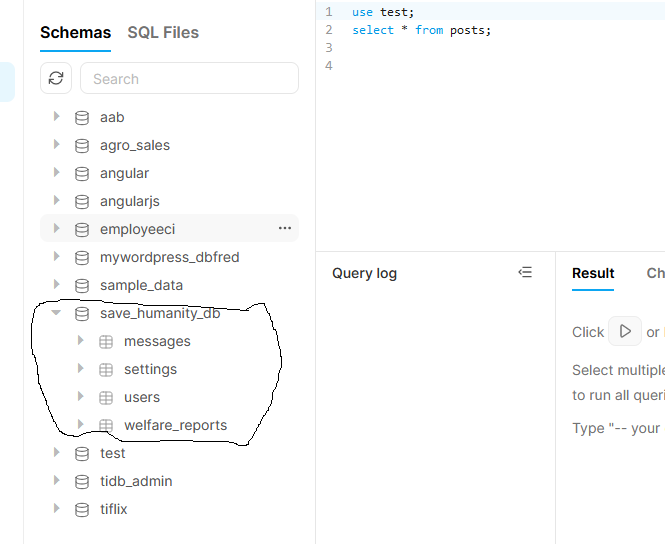The height and width of the screenshot is (544, 665).
Task: Collapse the save_humanity_db schema
Action: (x=57, y=313)
